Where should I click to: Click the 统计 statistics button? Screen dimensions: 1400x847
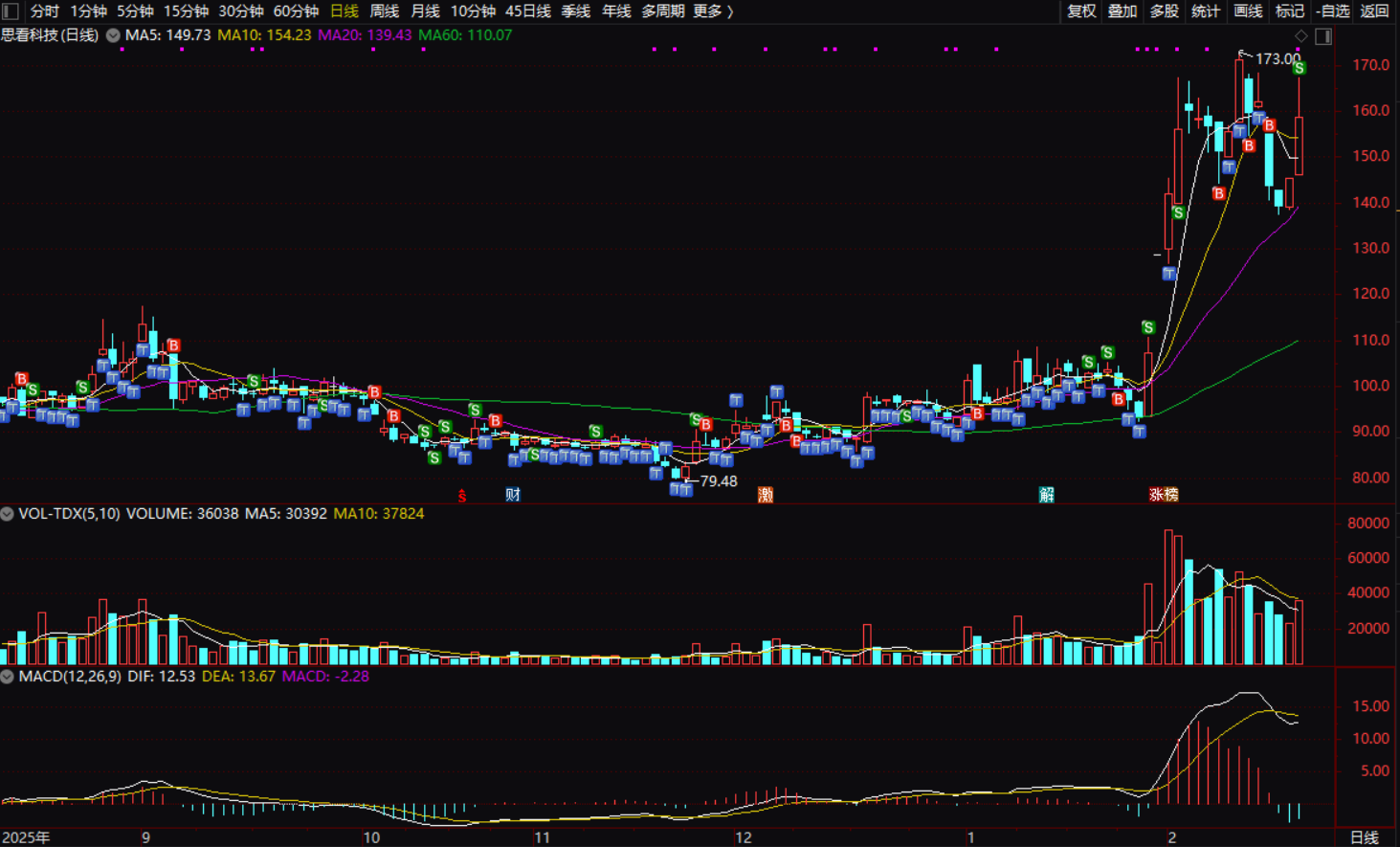click(1206, 11)
